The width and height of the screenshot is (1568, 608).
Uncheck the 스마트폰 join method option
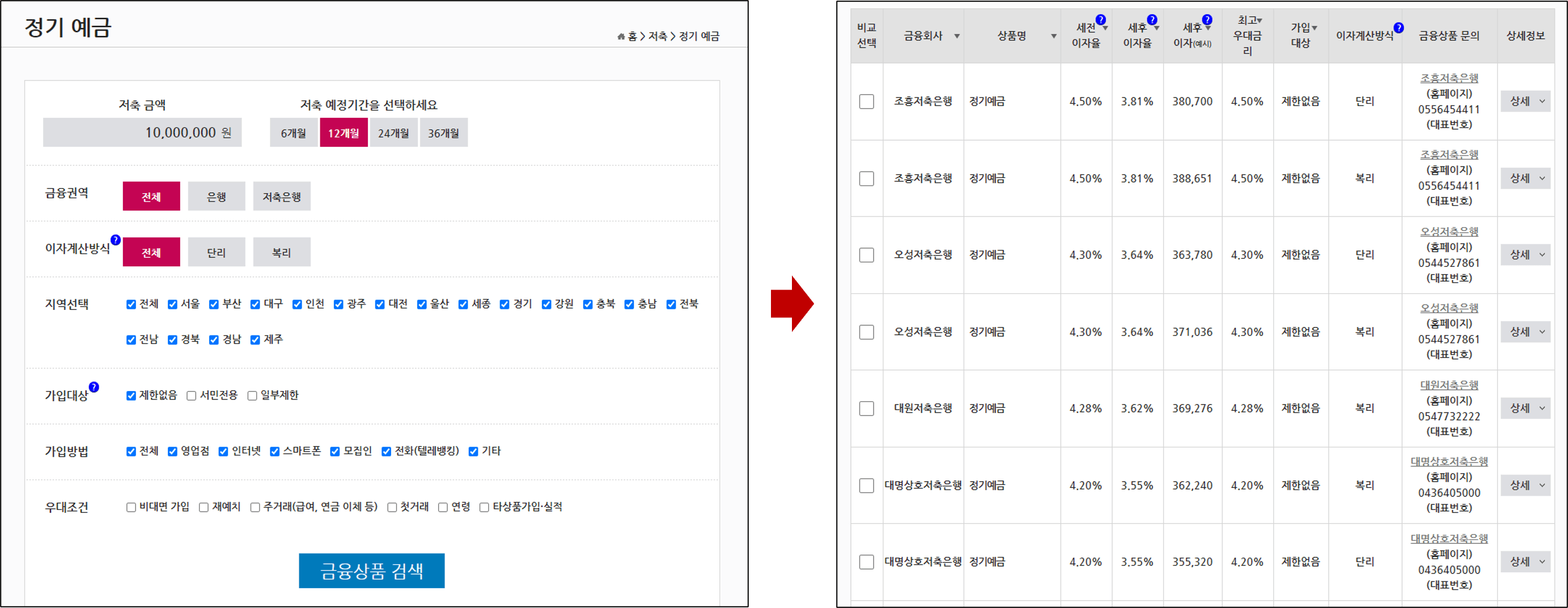pos(276,452)
